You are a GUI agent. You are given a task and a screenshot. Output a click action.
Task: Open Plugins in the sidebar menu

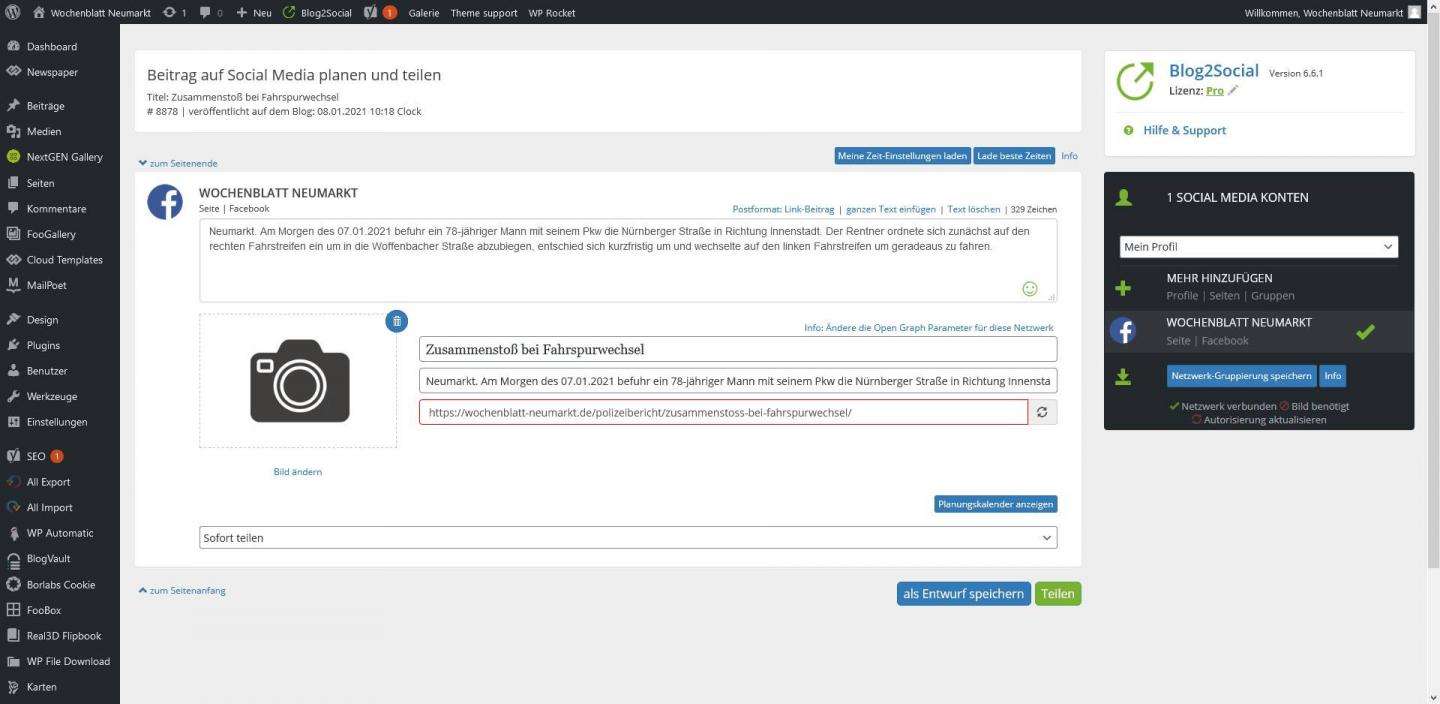point(43,345)
